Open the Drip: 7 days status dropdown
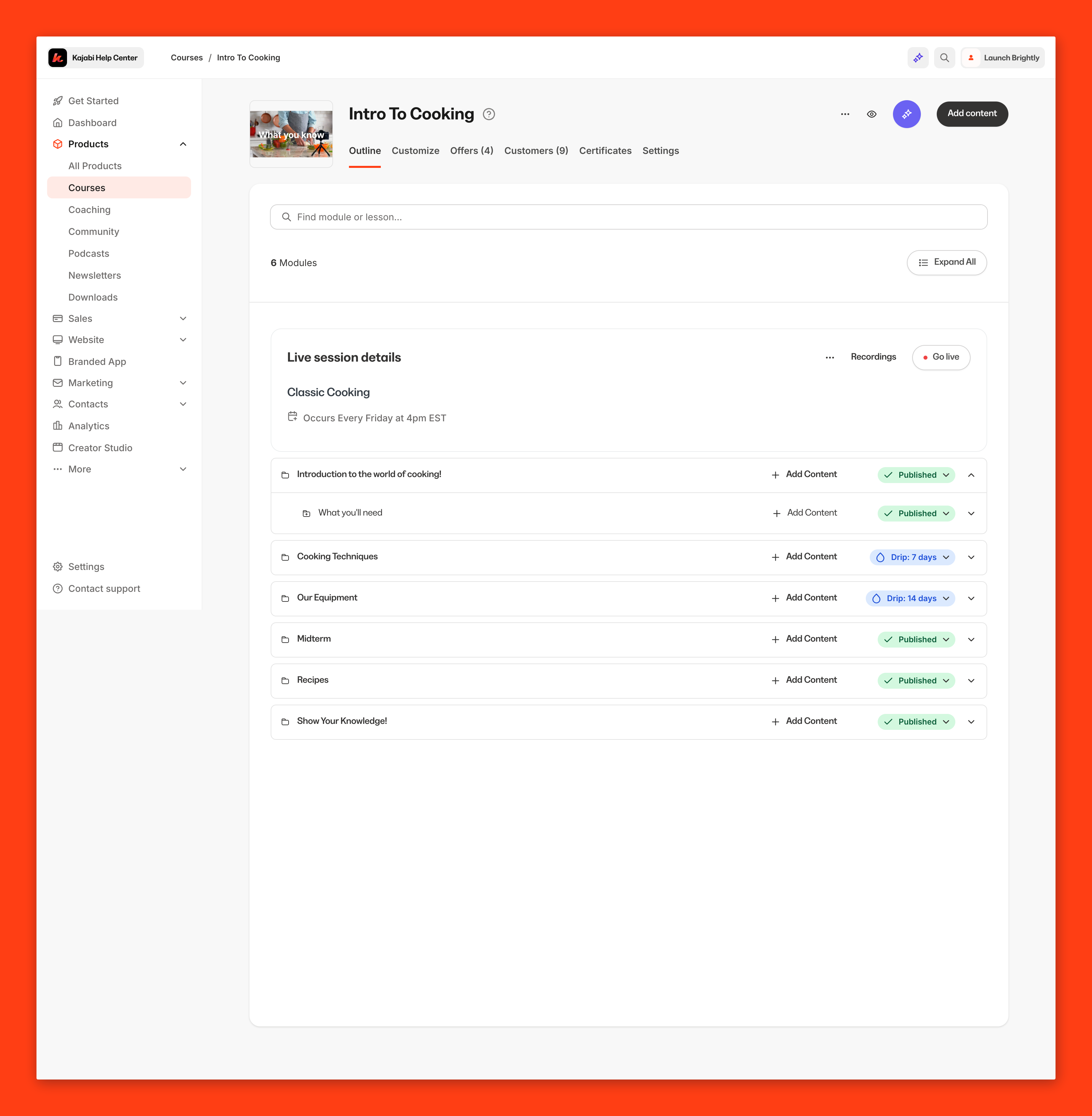The image size is (1092, 1116). tap(912, 557)
